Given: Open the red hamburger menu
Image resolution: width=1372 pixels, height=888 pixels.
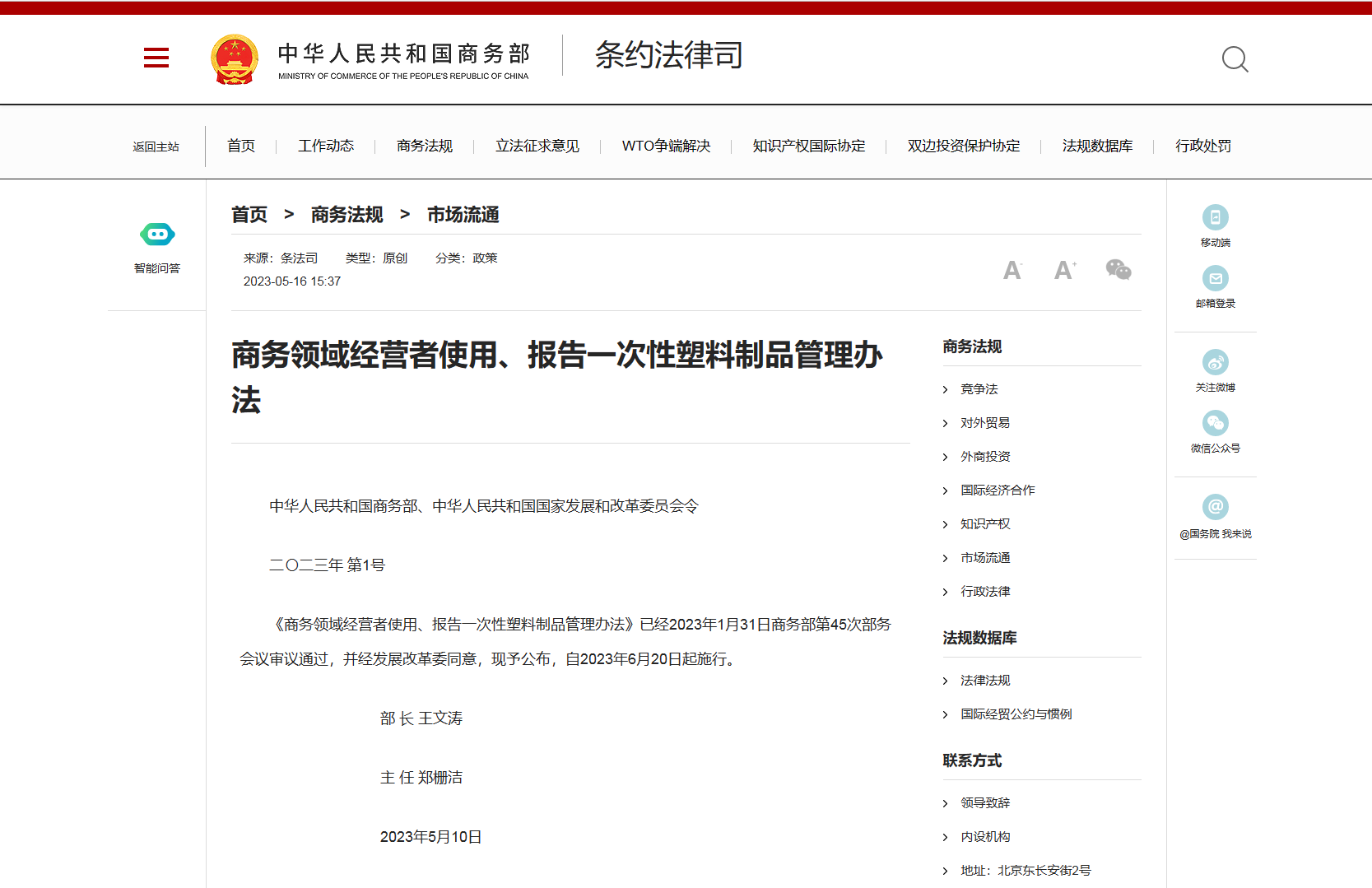Looking at the screenshot, I should coord(156,58).
